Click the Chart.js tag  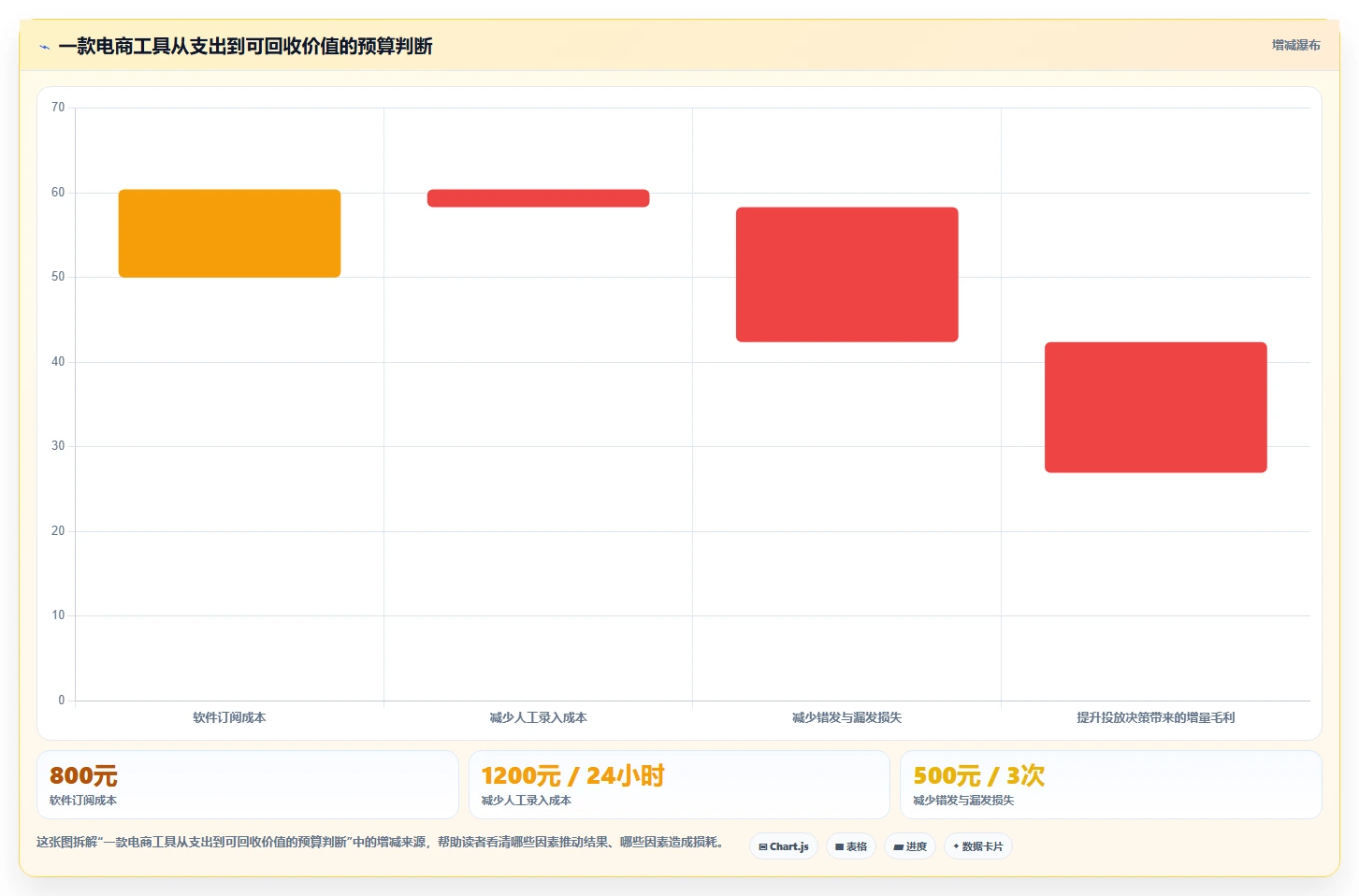(x=784, y=846)
